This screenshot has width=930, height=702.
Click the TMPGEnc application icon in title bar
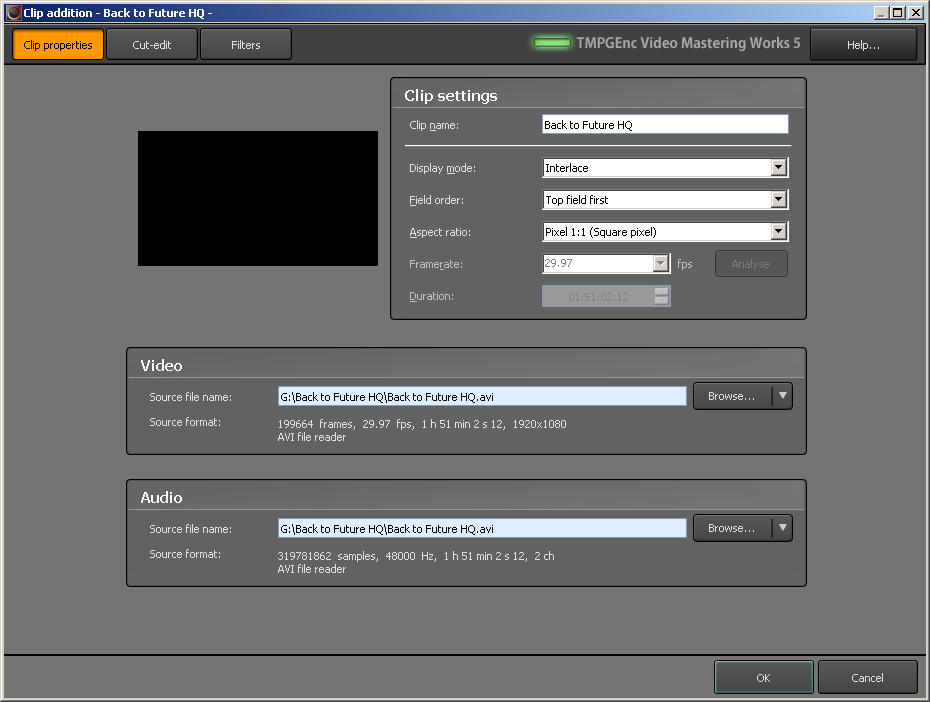pyautogui.click(x=13, y=13)
